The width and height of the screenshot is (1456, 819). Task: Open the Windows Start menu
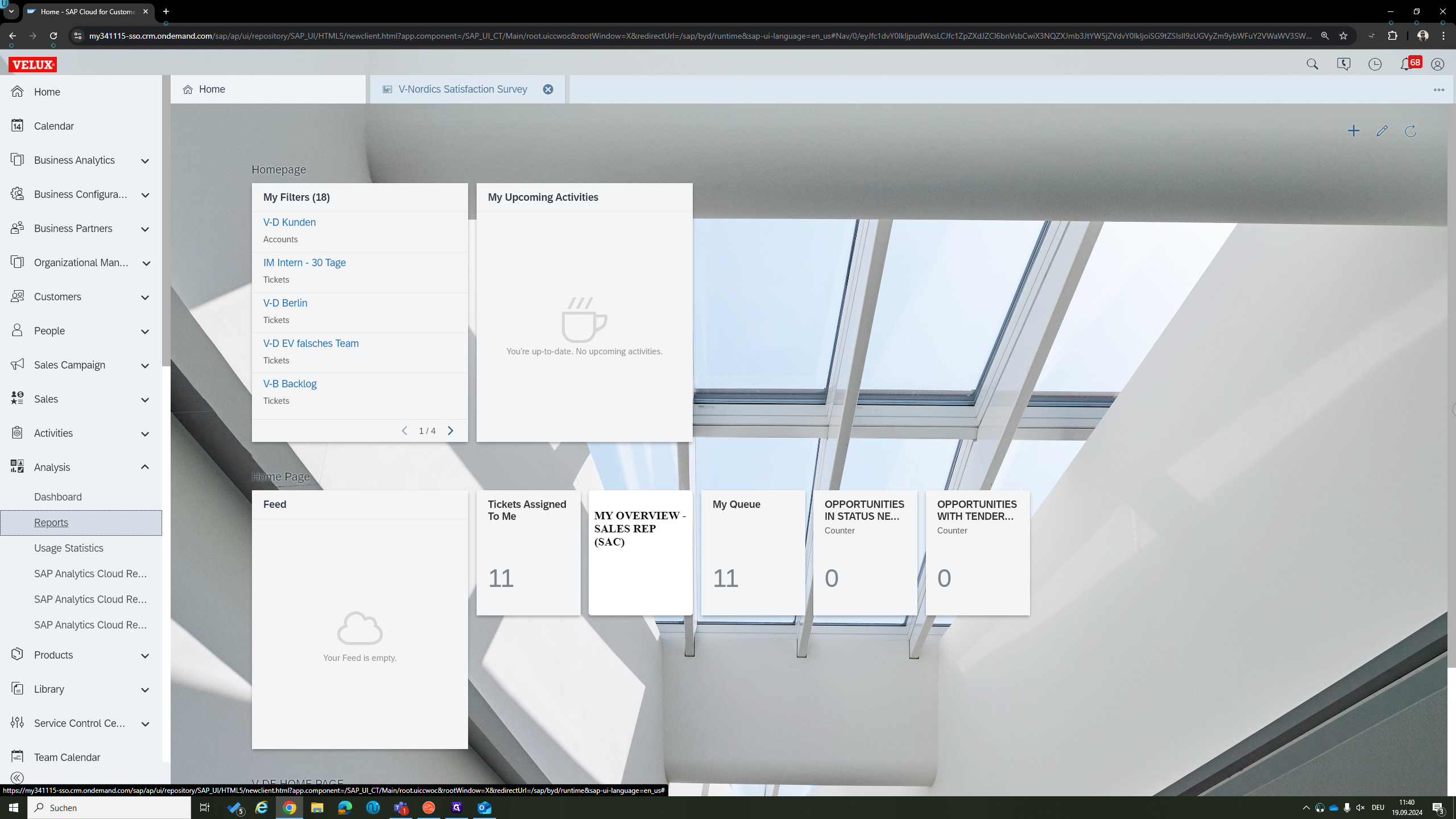tap(14, 808)
